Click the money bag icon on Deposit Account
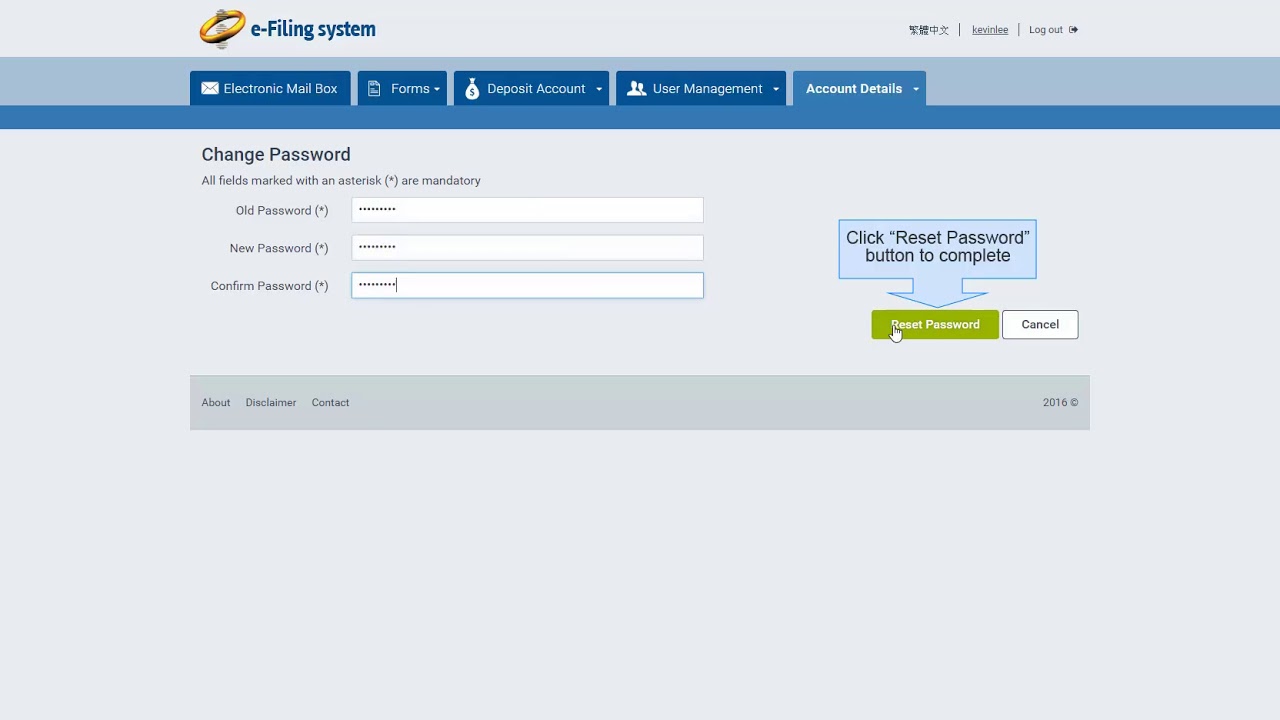Viewport: 1280px width, 720px height. 472,88
